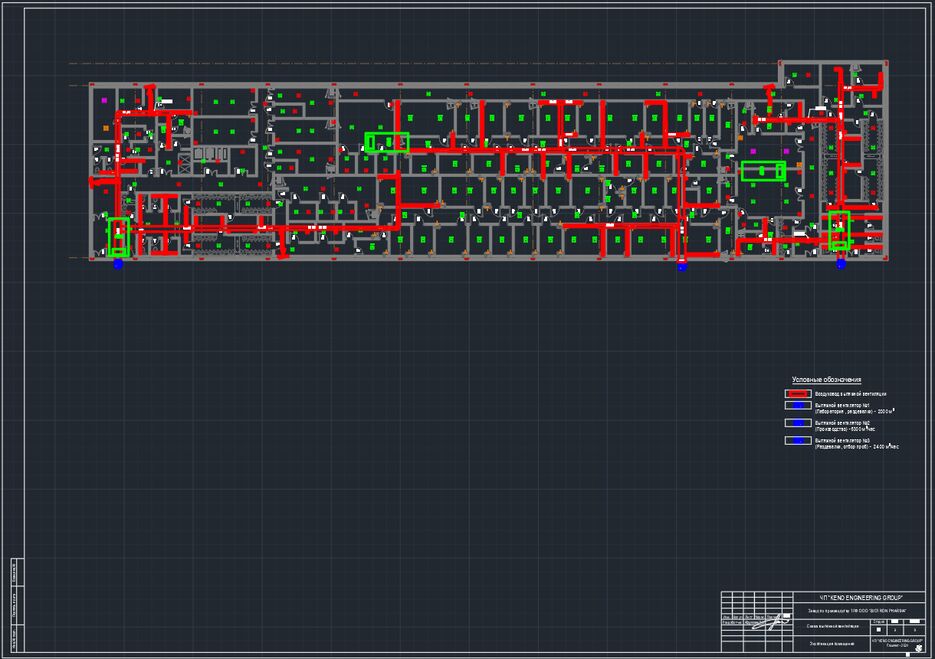Click the green rectangle in the upper-center plan
Screen dimensions: 935x659
pyautogui.click(x=386, y=142)
